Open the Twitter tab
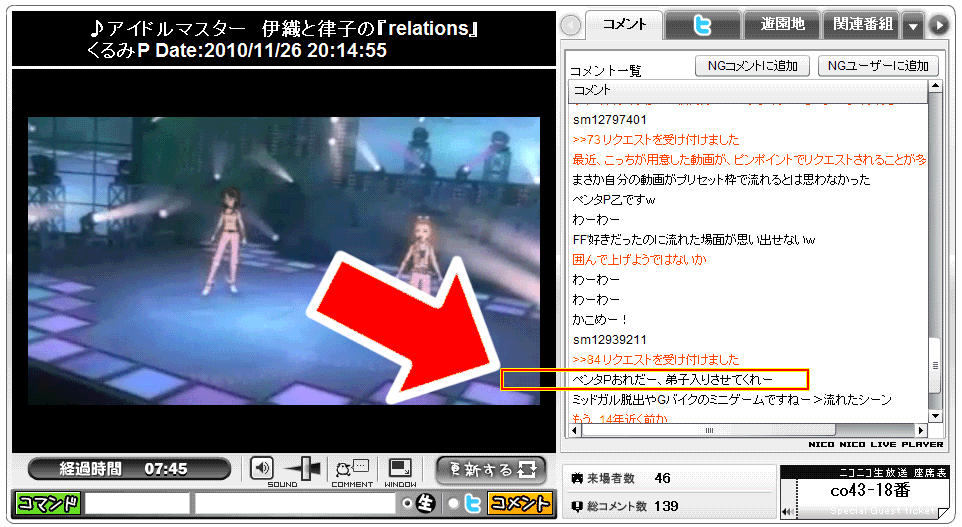Image resolution: width=962 pixels, height=527 pixels. point(702,25)
